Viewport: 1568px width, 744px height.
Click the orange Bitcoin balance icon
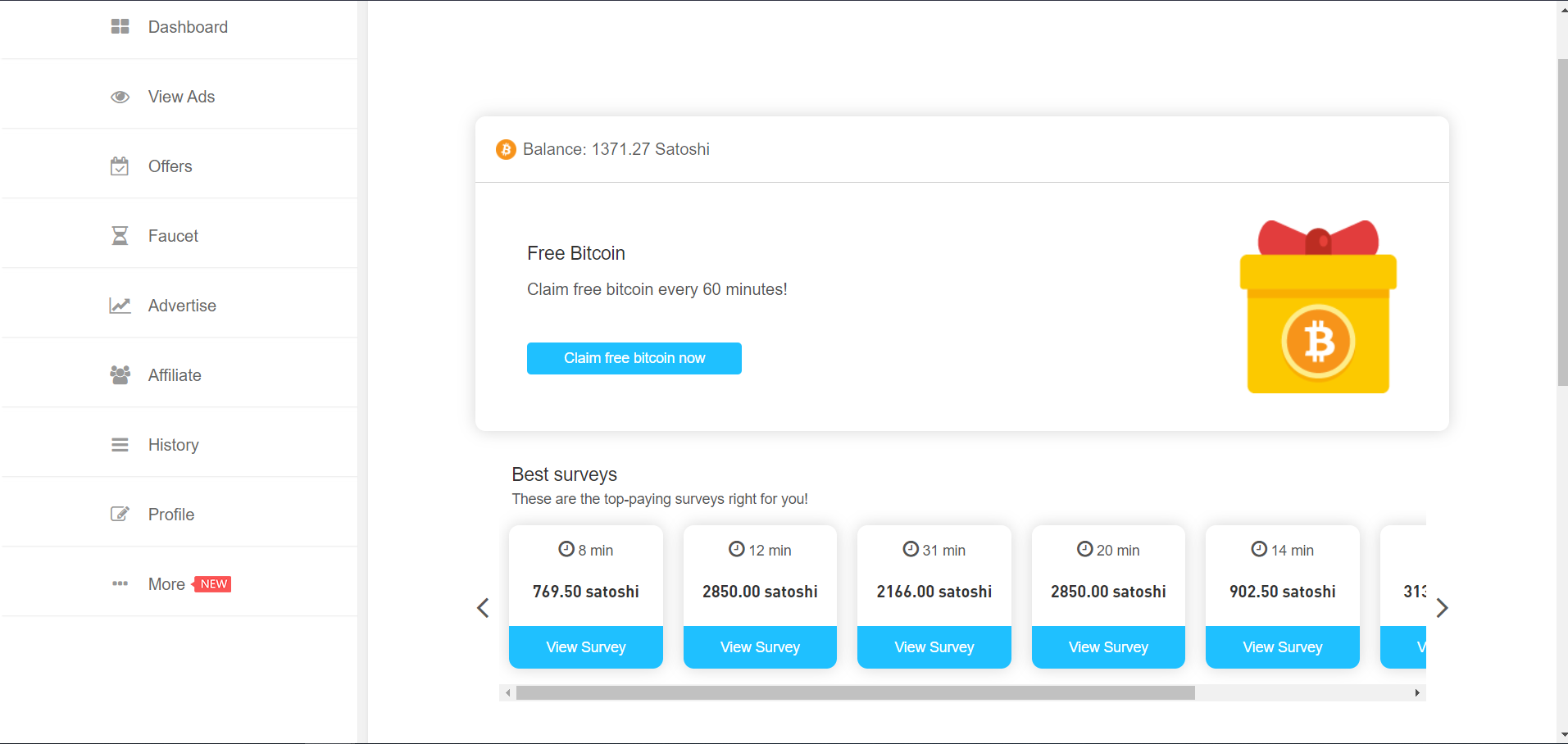(x=506, y=149)
